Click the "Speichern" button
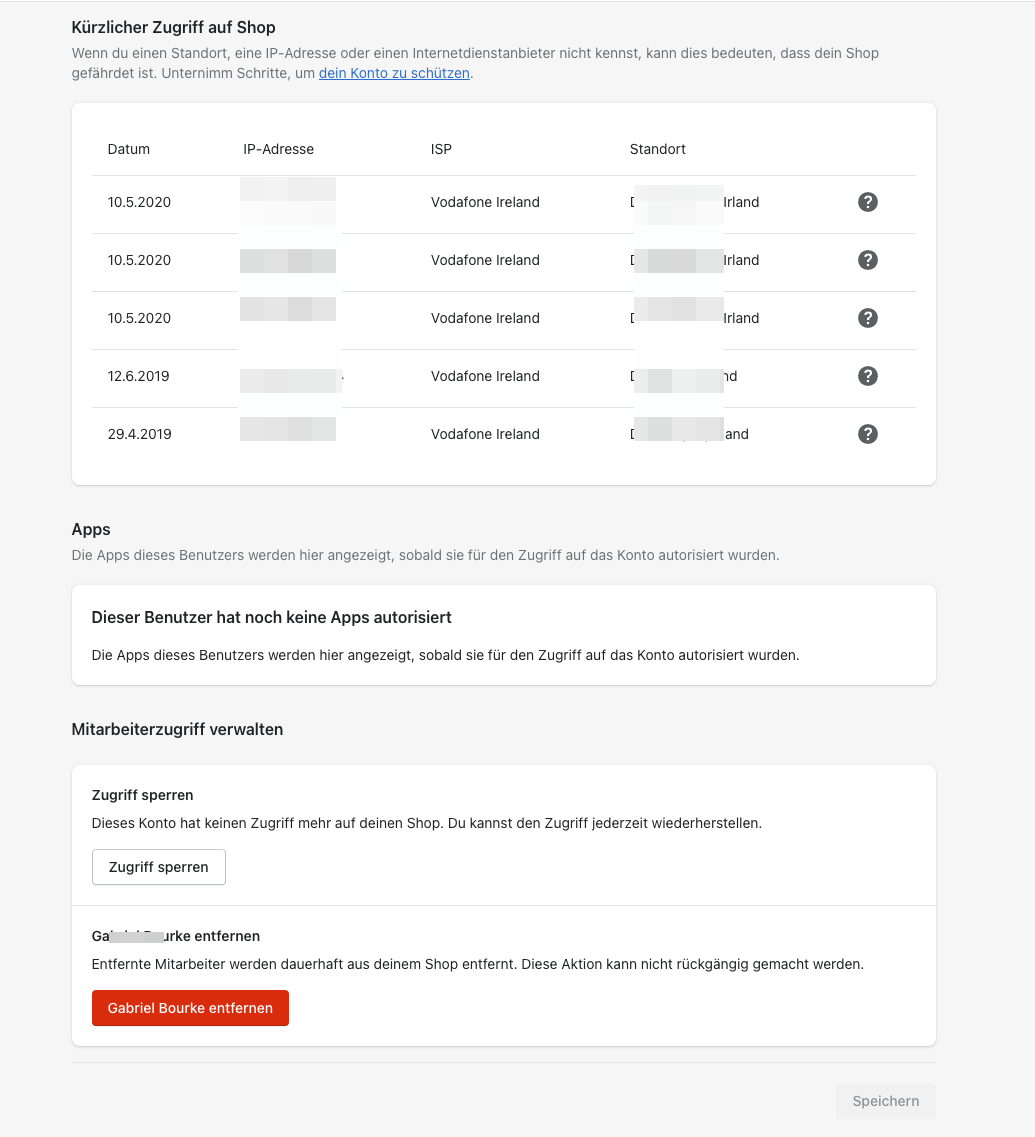The width and height of the screenshot is (1035, 1137). tap(885, 1101)
